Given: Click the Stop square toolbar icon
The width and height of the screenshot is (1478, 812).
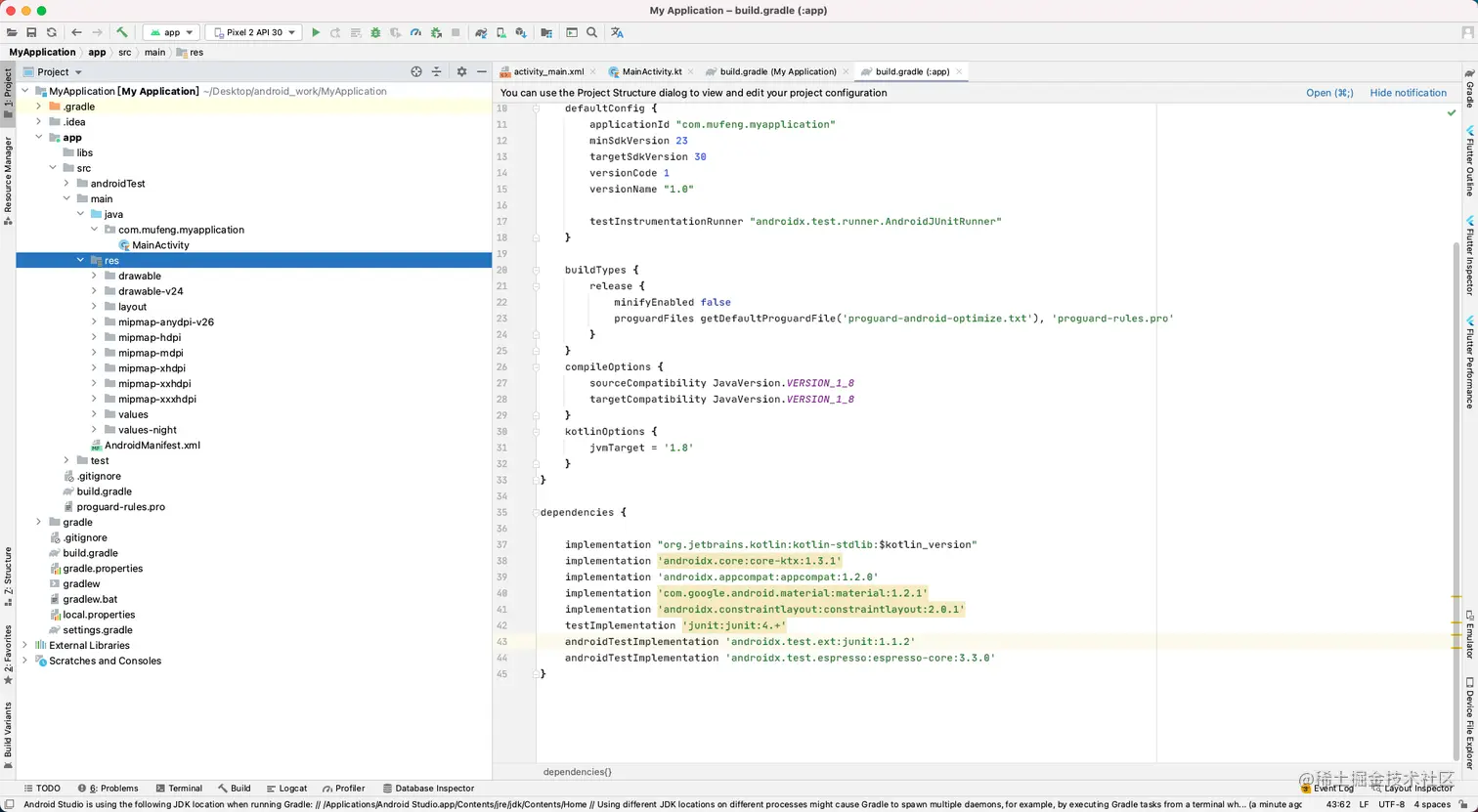Looking at the screenshot, I should point(456,32).
